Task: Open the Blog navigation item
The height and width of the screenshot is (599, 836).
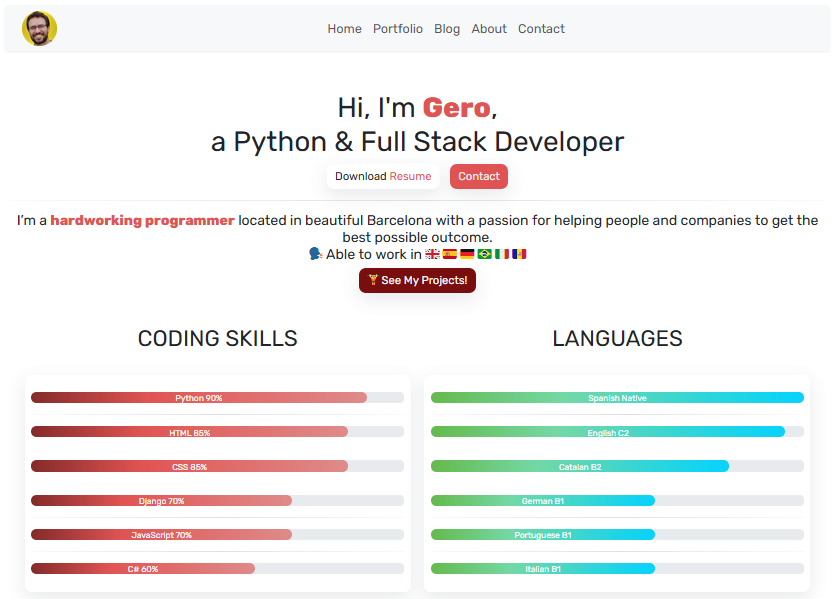Action: pyautogui.click(x=447, y=29)
